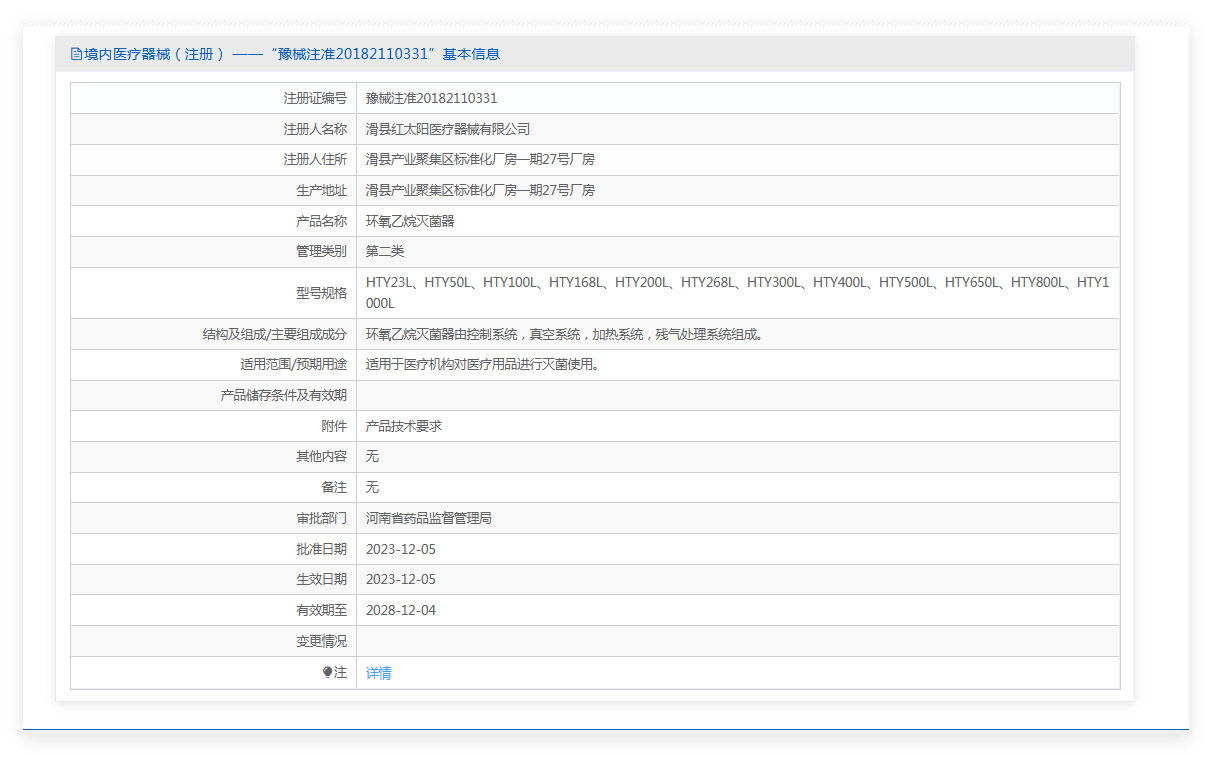This screenshot has height=757, width=1212.
Task: Select attachment value 产品技术要求
Action: click(404, 426)
